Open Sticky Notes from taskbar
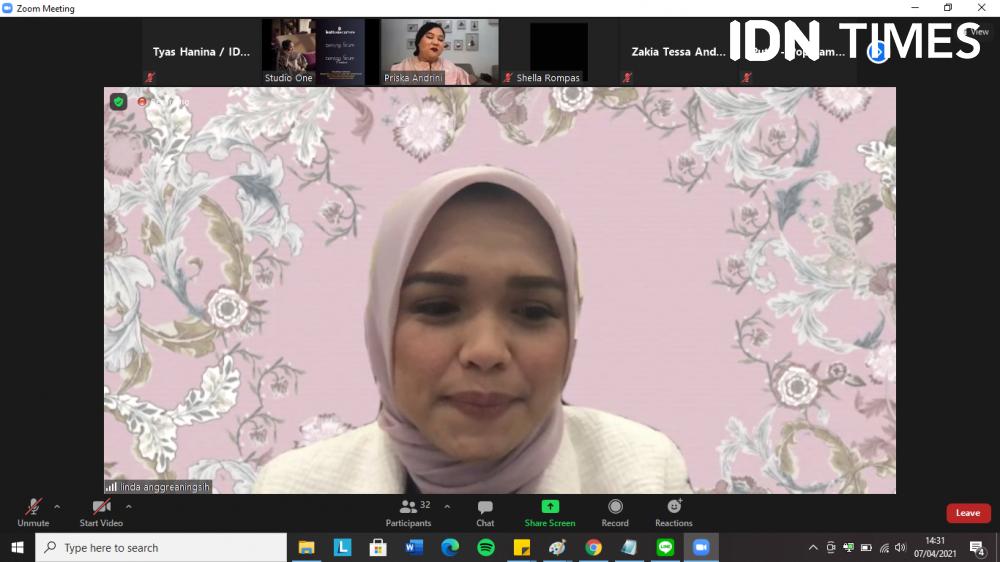This screenshot has width=1000, height=562. (x=522, y=547)
